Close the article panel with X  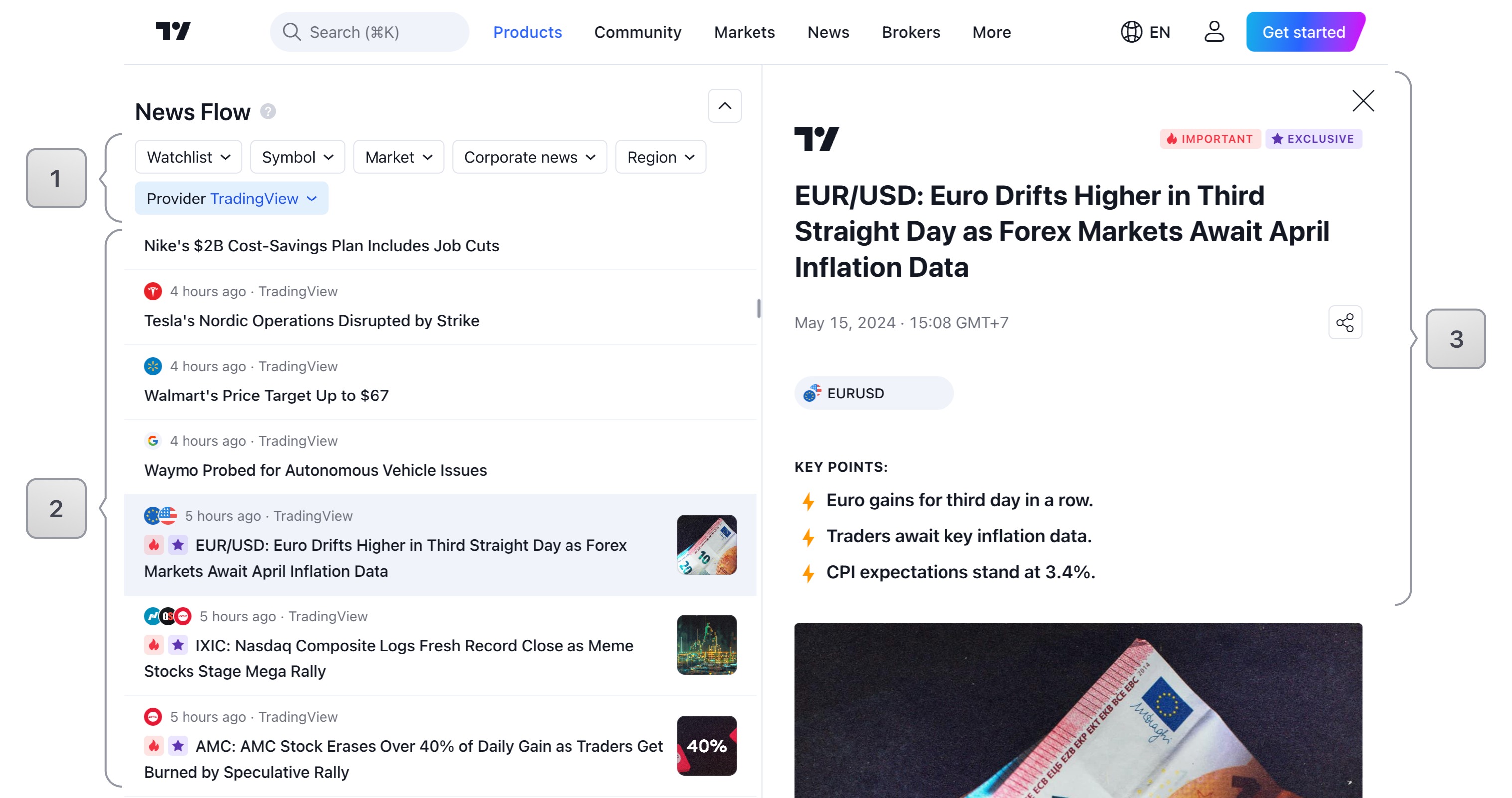[x=1363, y=101]
